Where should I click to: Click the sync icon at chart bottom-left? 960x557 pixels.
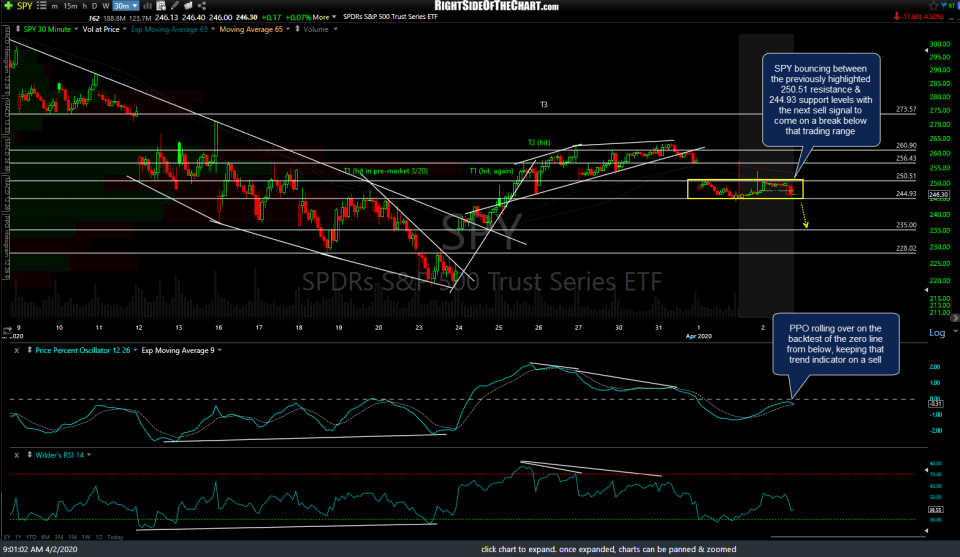7,331
